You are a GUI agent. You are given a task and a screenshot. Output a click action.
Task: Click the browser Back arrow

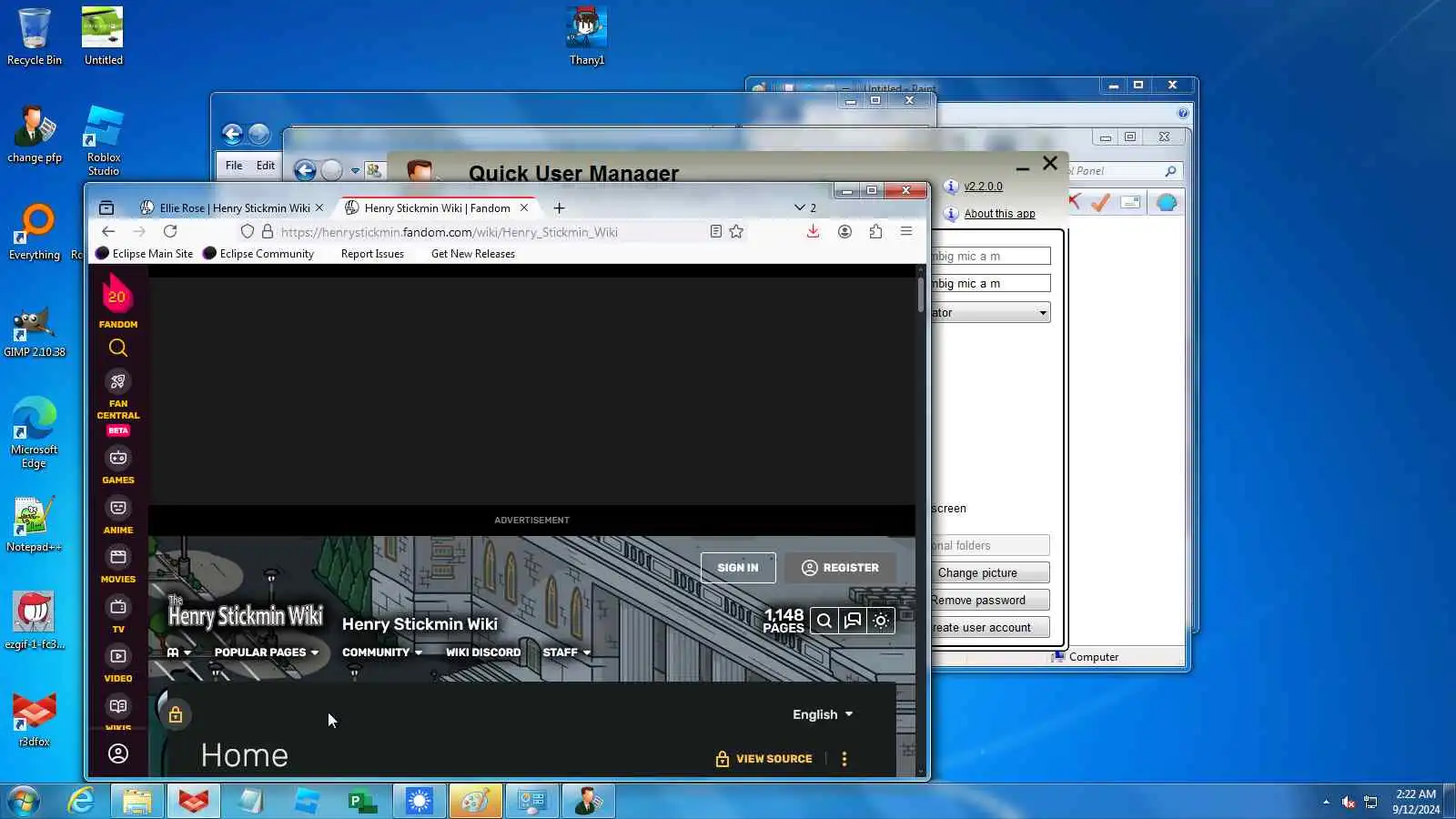point(108,232)
